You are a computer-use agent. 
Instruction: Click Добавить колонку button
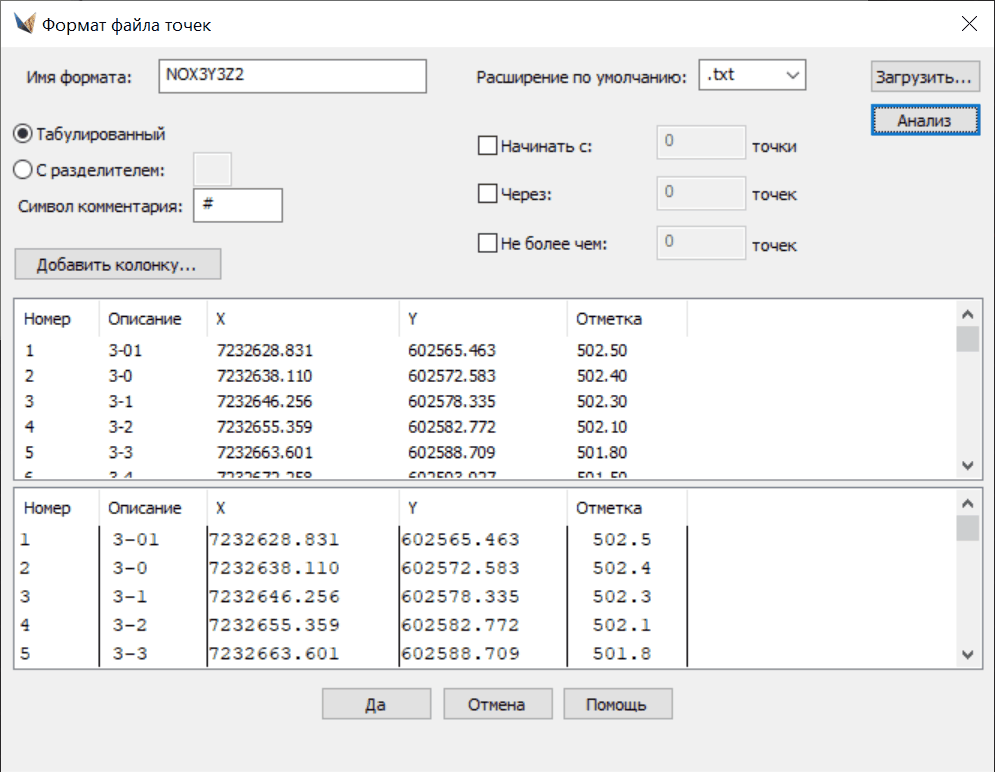click(x=117, y=265)
